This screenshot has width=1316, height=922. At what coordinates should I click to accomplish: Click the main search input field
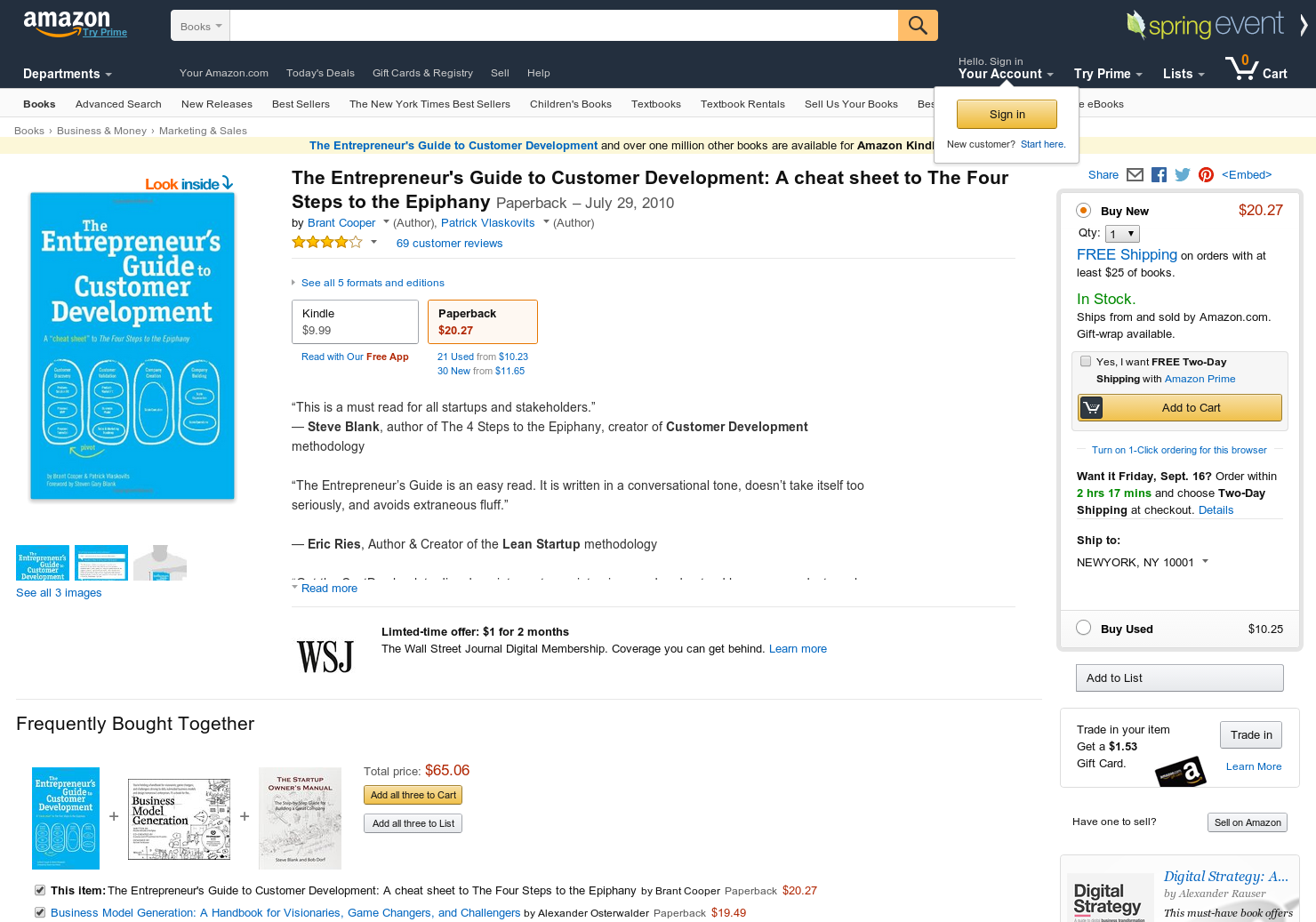point(564,26)
